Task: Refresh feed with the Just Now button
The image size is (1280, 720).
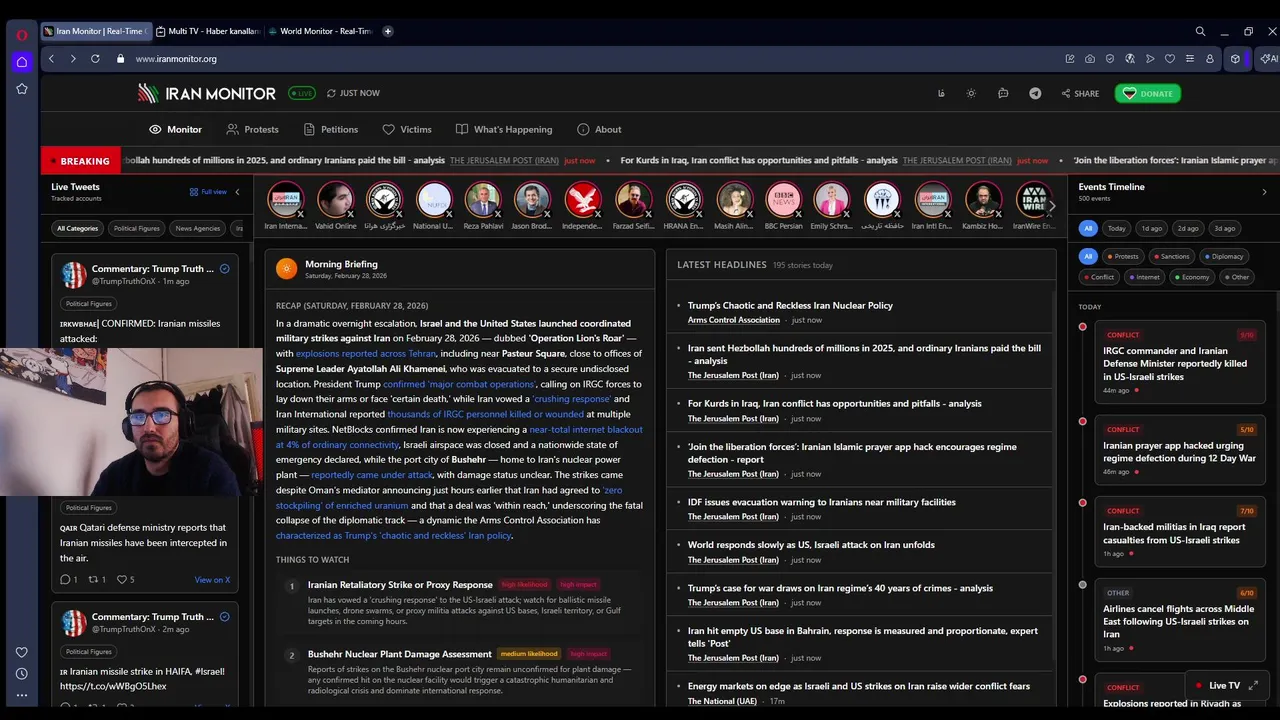Action: pyautogui.click(x=353, y=93)
